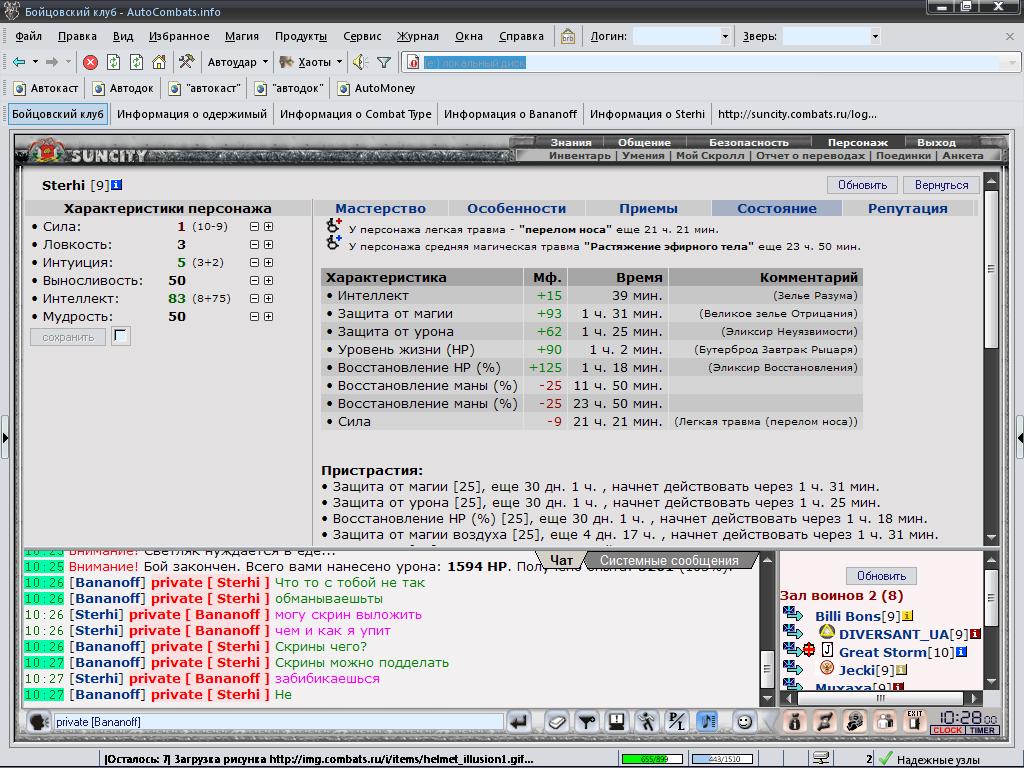Click the money bag icon in bottom bar
Screen dimensions: 1024x768
[794, 722]
